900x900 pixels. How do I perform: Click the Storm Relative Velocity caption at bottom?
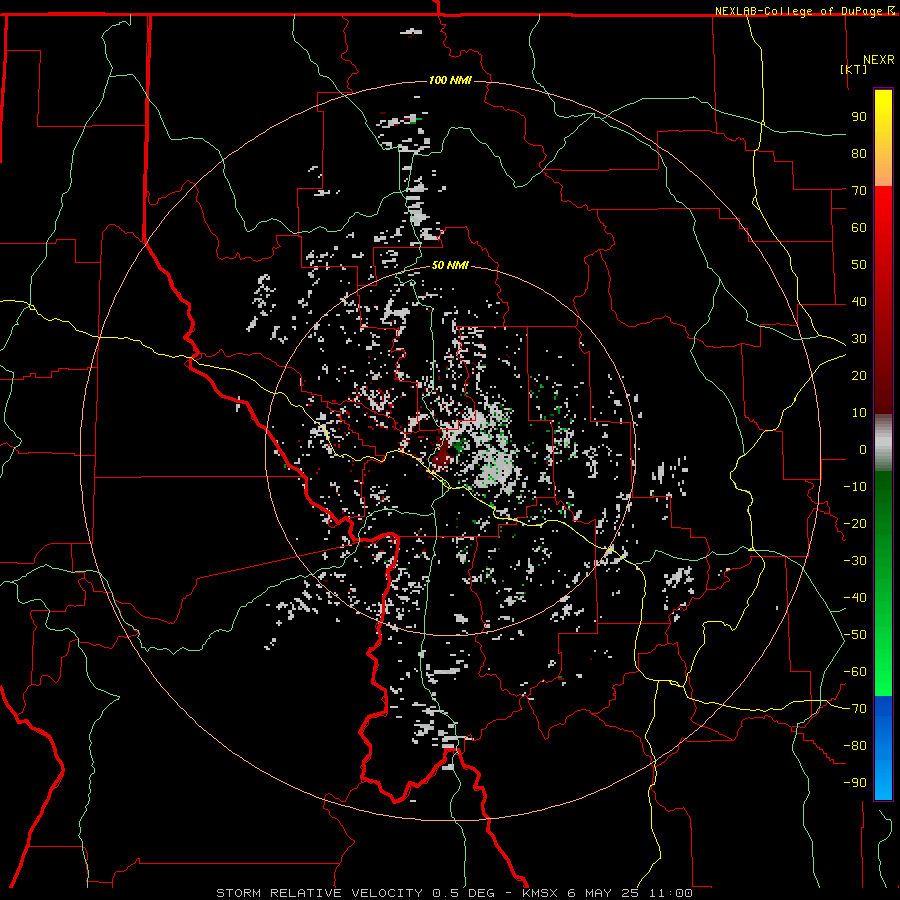point(454,893)
